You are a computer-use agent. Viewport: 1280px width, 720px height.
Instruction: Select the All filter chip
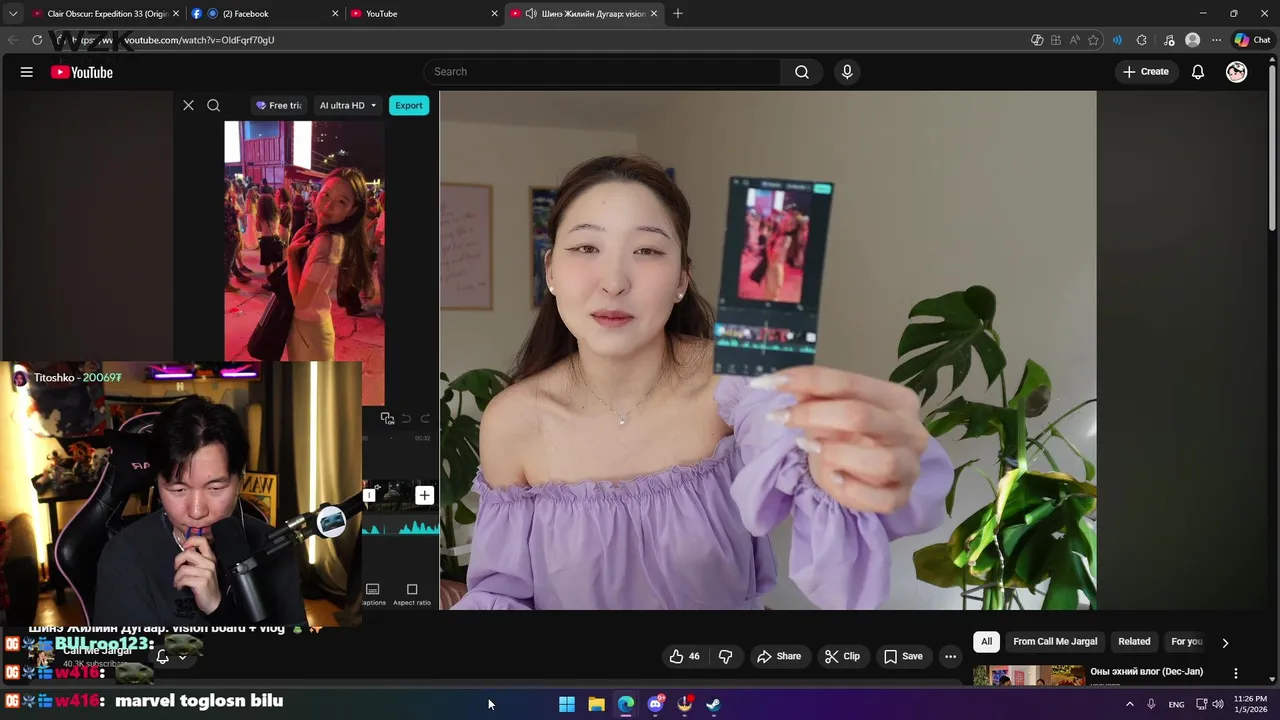pos(986,642)
